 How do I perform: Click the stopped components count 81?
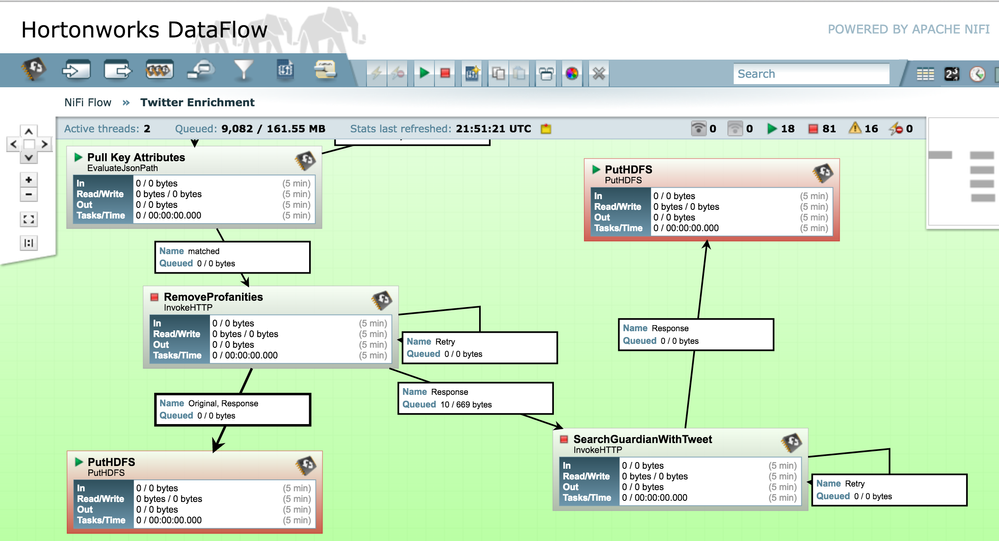point(822,129)
